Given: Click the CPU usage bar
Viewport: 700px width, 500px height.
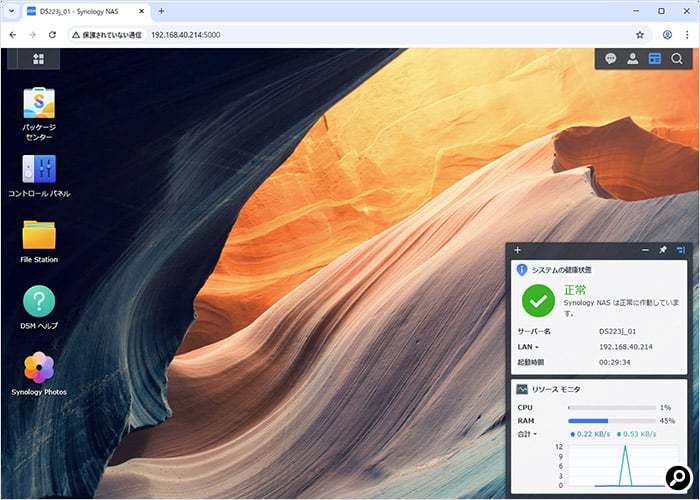Looking at the screenshot, I should tap(612, 408).
